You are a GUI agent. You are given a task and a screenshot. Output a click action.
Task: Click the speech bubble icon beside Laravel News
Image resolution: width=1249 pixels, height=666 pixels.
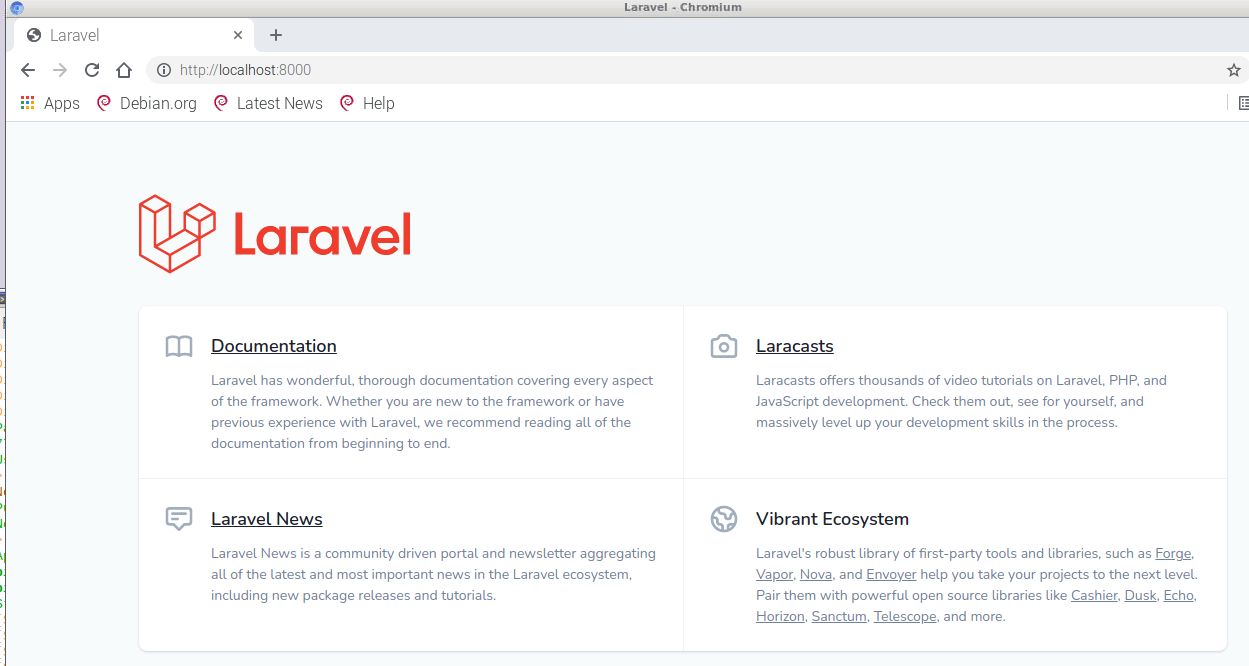(178, 519)
